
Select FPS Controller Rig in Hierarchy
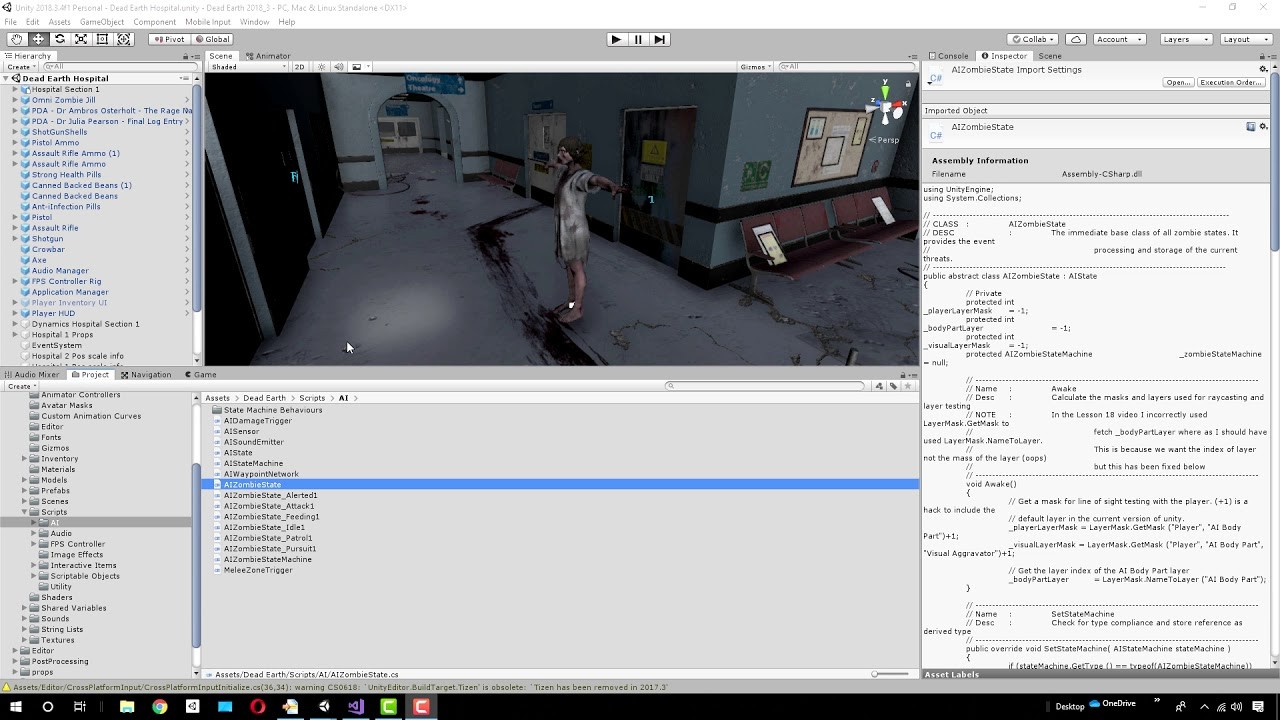click(x=66, y=281)
